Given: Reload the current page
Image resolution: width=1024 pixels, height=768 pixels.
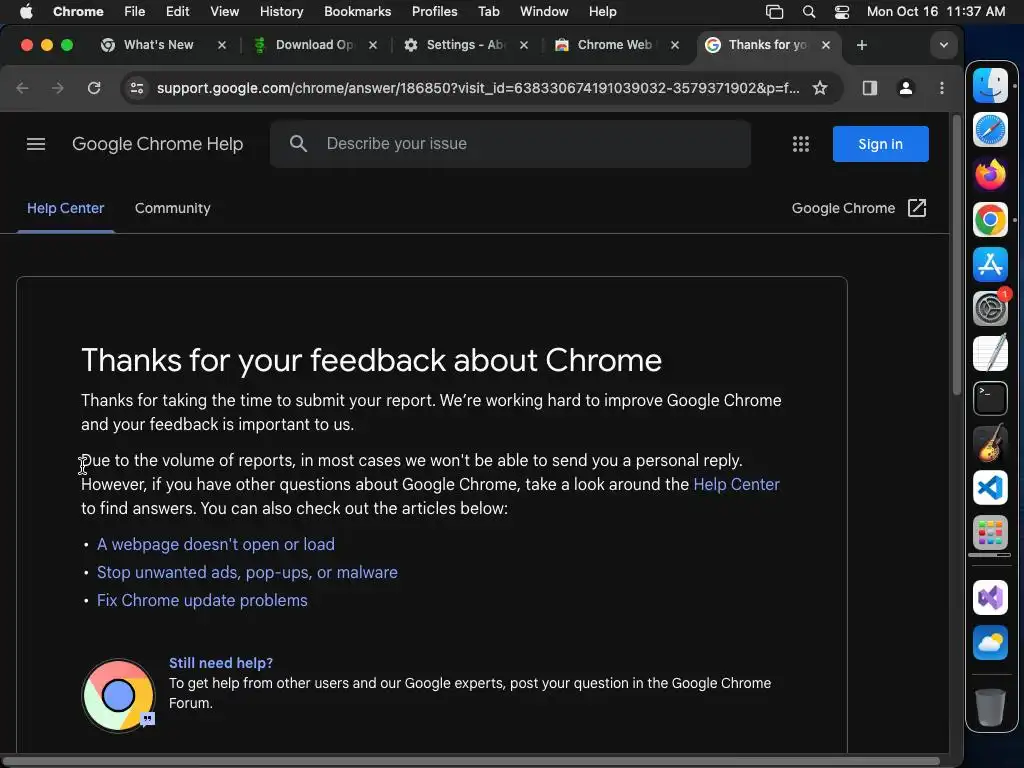Looking at the screenshot, I should point(94,88).
